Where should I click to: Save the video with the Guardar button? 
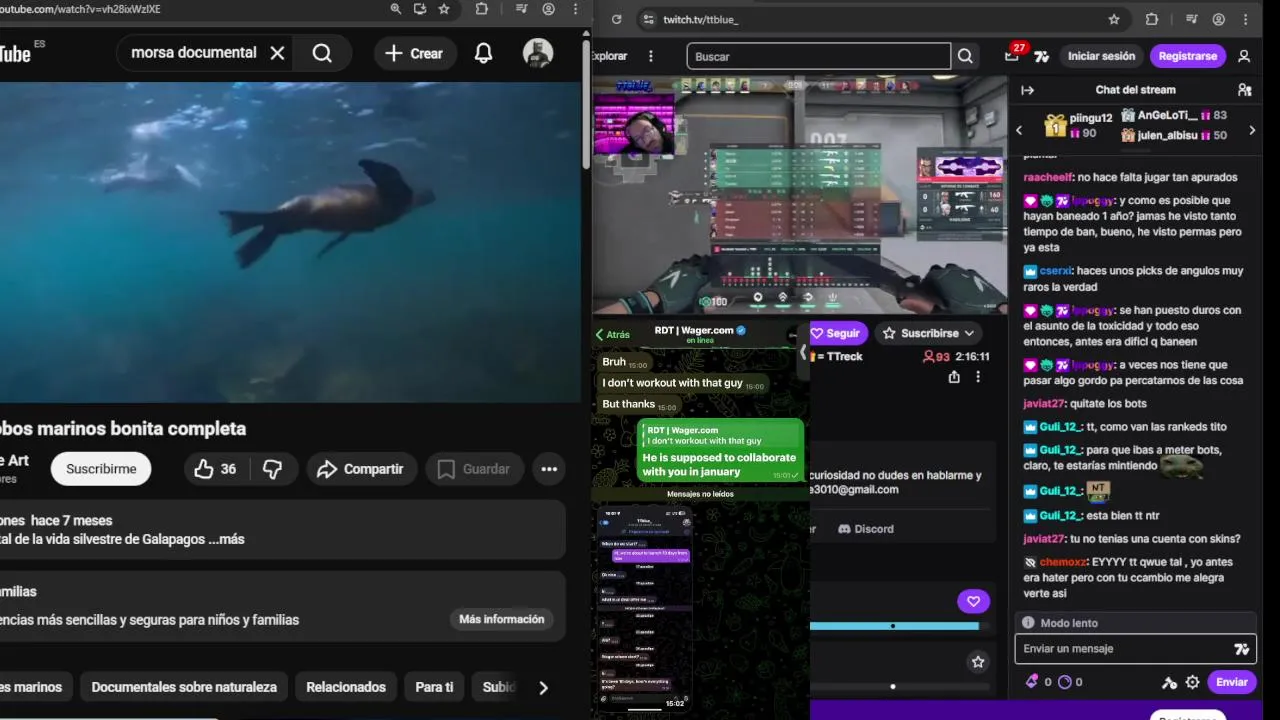pyautogui.click(x=474, y=469)
